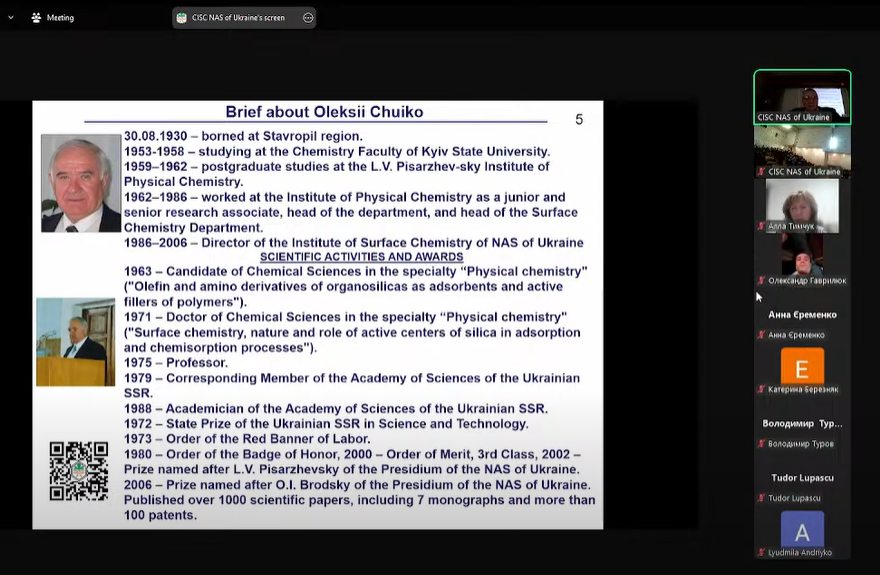Select the purple A avatar of Lyudmila Andriyko
The height and width of the screenshot is (575, 880).
tap(802, 531)
